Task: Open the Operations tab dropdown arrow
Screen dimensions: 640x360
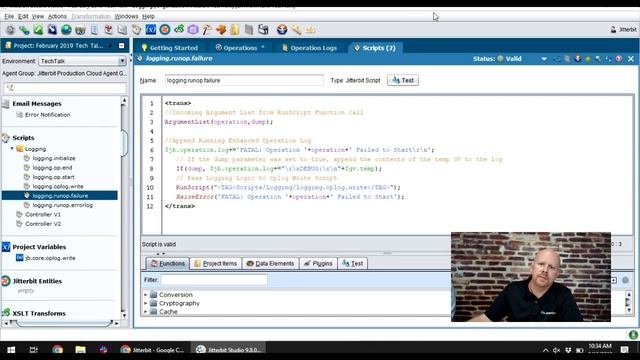Action: coord(263,47)
